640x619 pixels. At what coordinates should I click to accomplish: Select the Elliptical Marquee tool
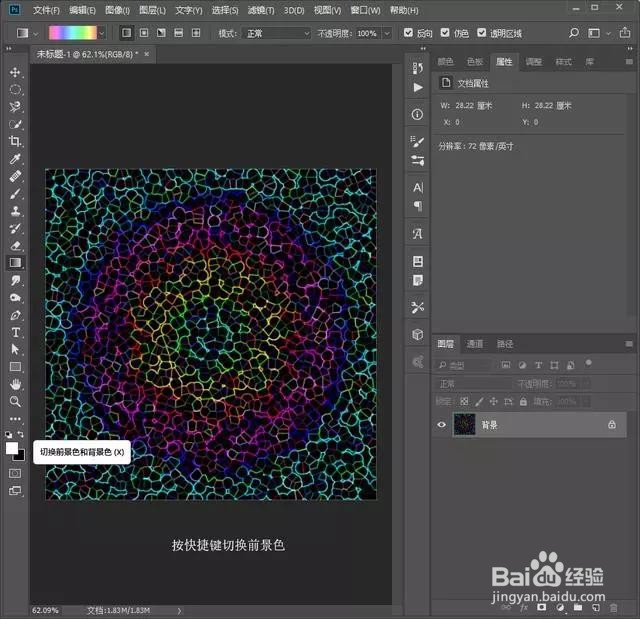point(15,89)
